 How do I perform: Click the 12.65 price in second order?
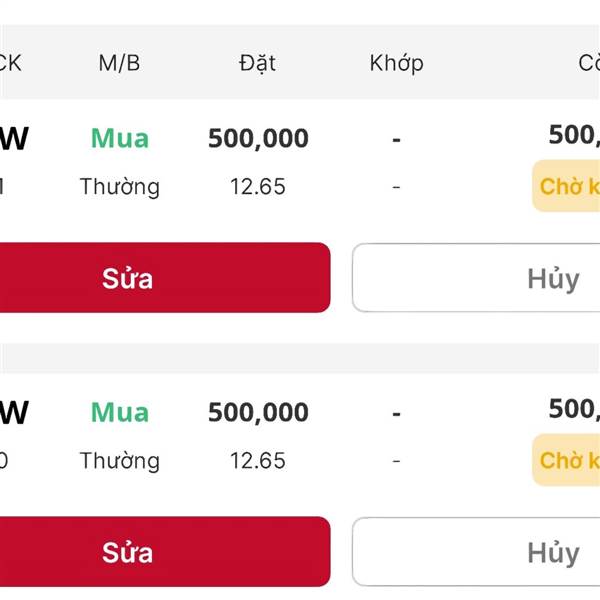(258, 461)
